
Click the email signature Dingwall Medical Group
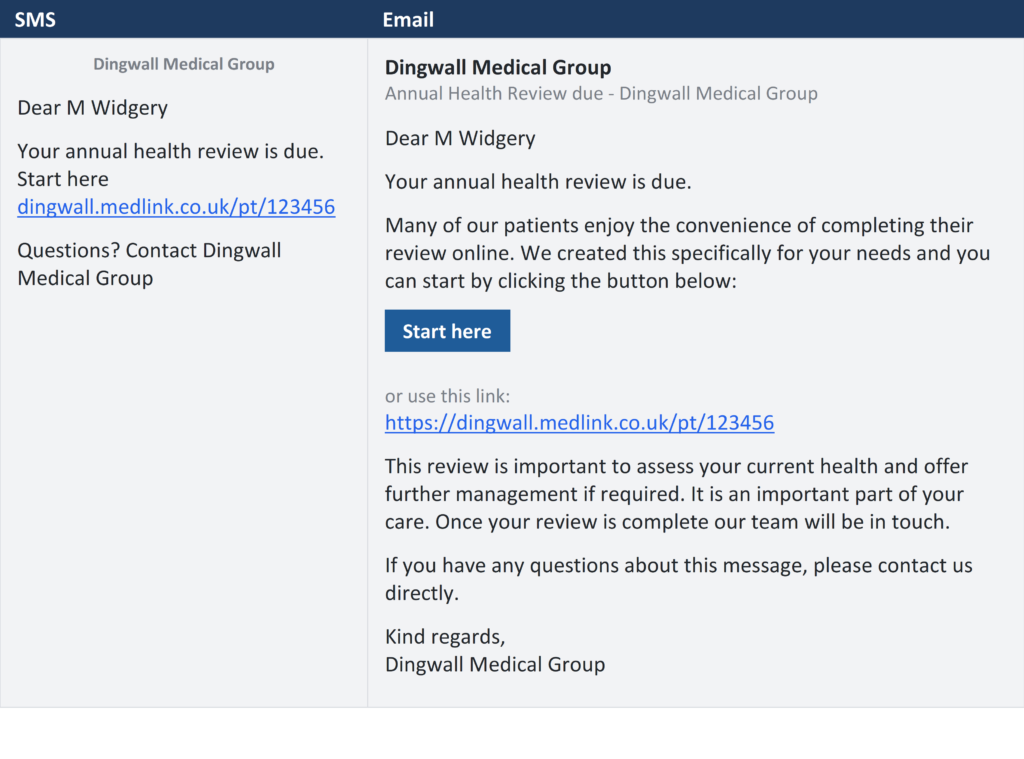(495, 664)
